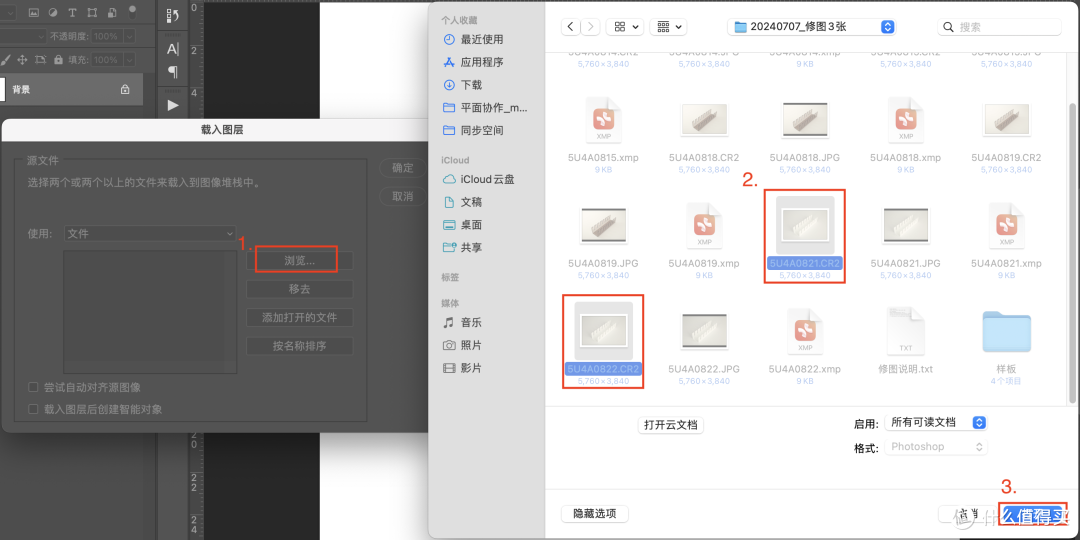Click the 确定 button in 载入图层
The height and width of the screenshot is (540, 1080).
pos(403,168)
